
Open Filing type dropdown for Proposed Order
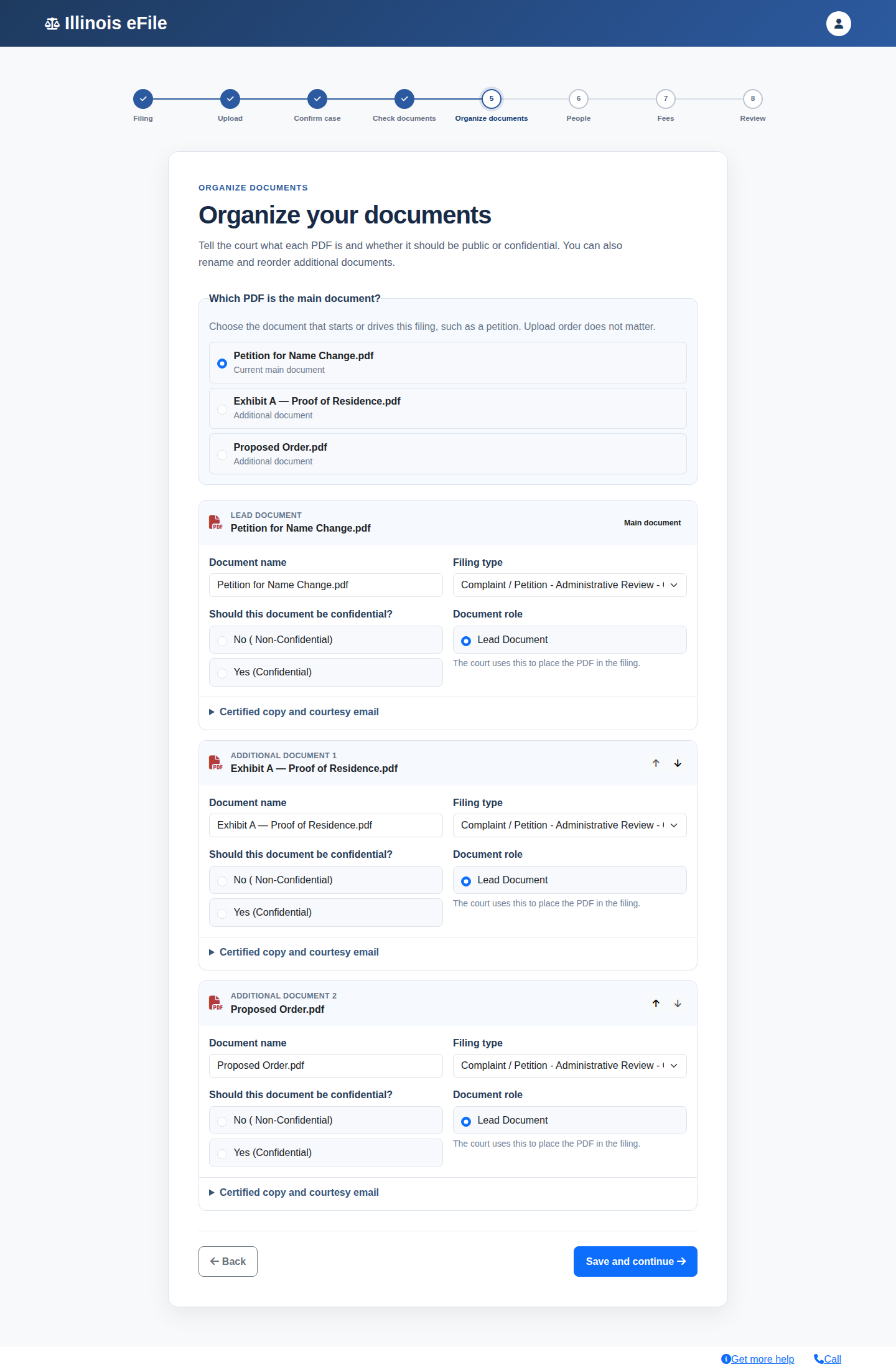point(570,1066)
